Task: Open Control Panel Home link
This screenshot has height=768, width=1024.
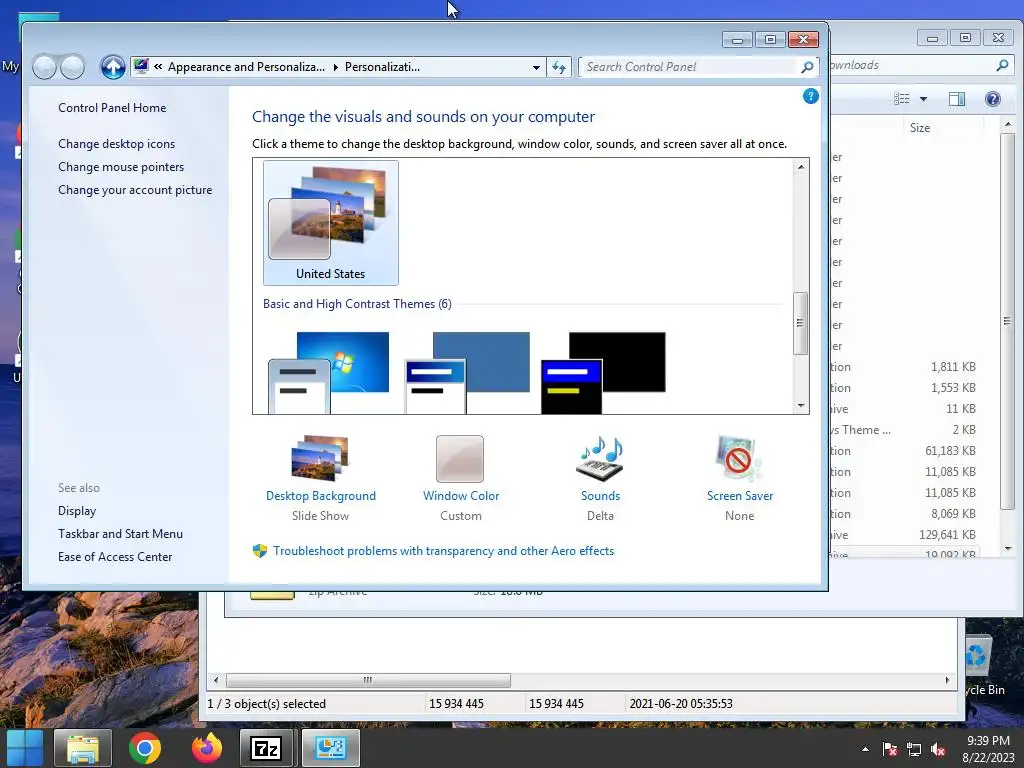Action: (112, 108)
